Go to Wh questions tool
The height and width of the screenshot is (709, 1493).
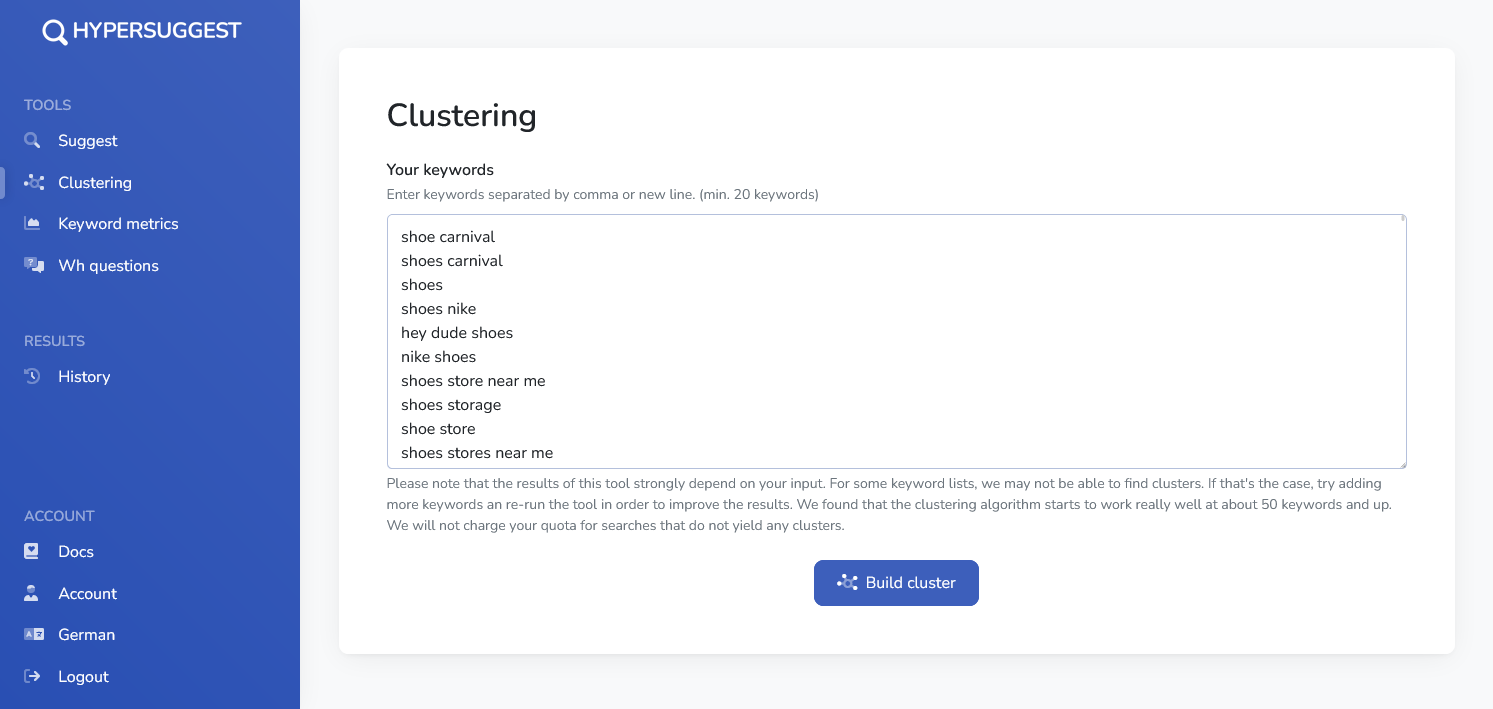pos(108,265)
